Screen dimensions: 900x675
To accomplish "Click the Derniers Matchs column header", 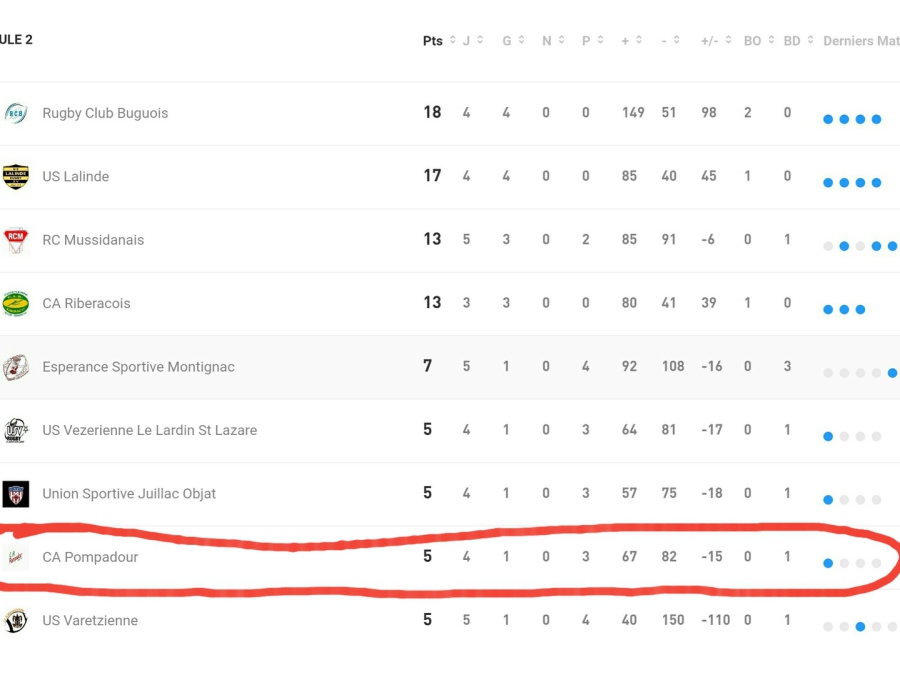I will click(x=860, y=41).
